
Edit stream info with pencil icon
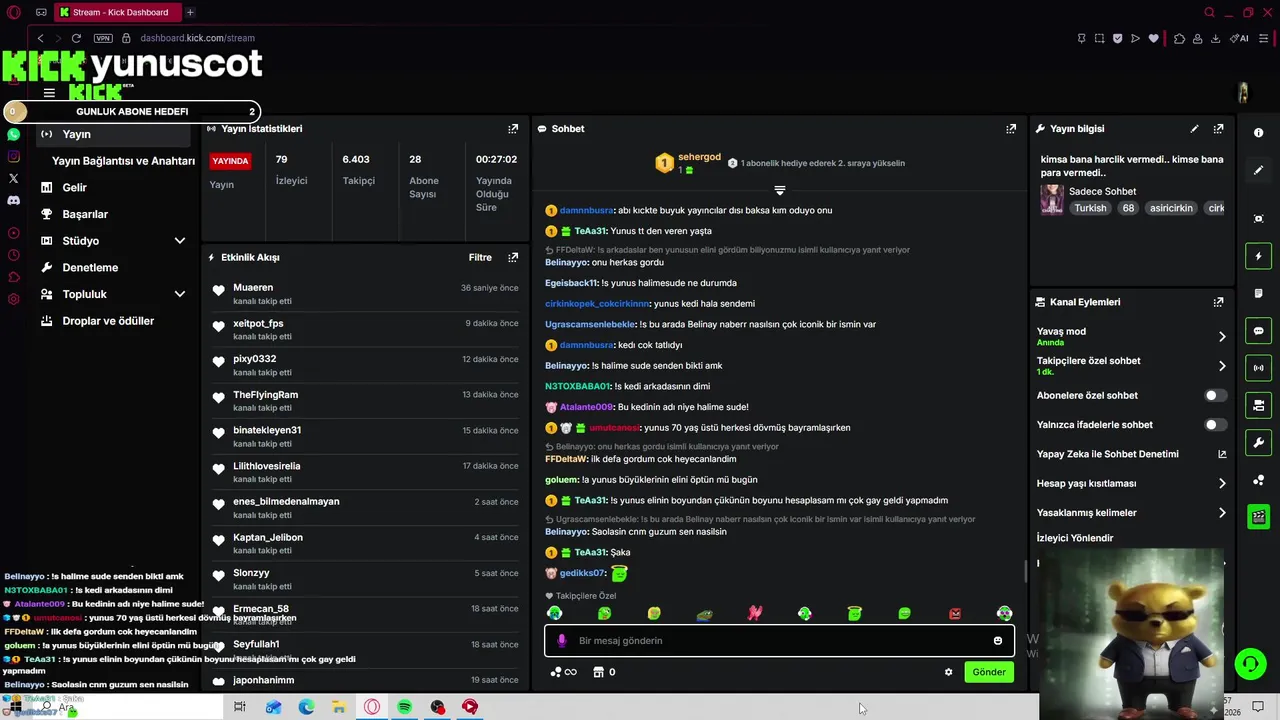point(1194,129)
